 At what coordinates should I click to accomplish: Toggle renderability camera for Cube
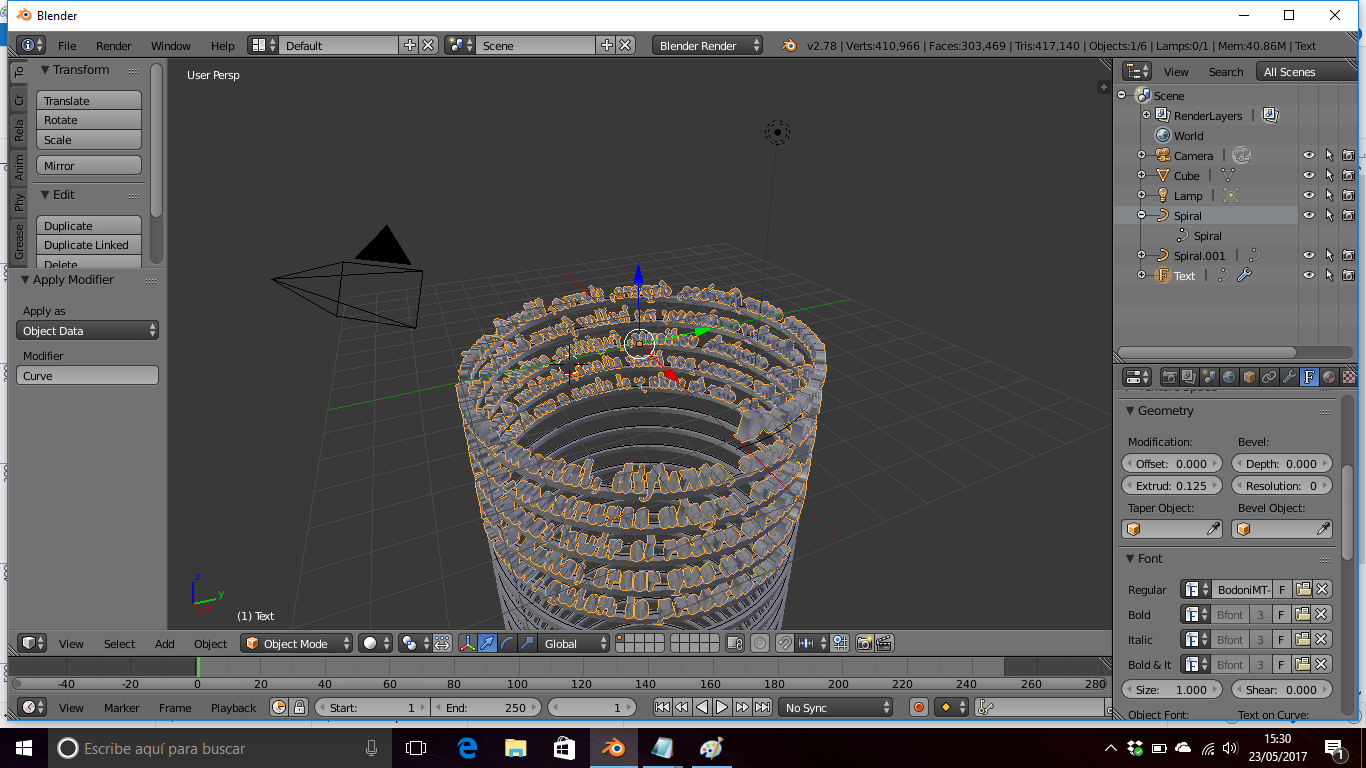(1348, 175)
